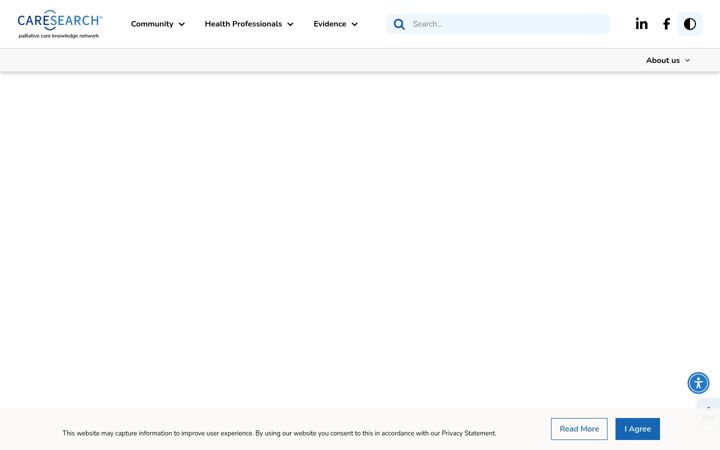Expand the About us menu
The image size is (720, 450).
tap(668, 61)
